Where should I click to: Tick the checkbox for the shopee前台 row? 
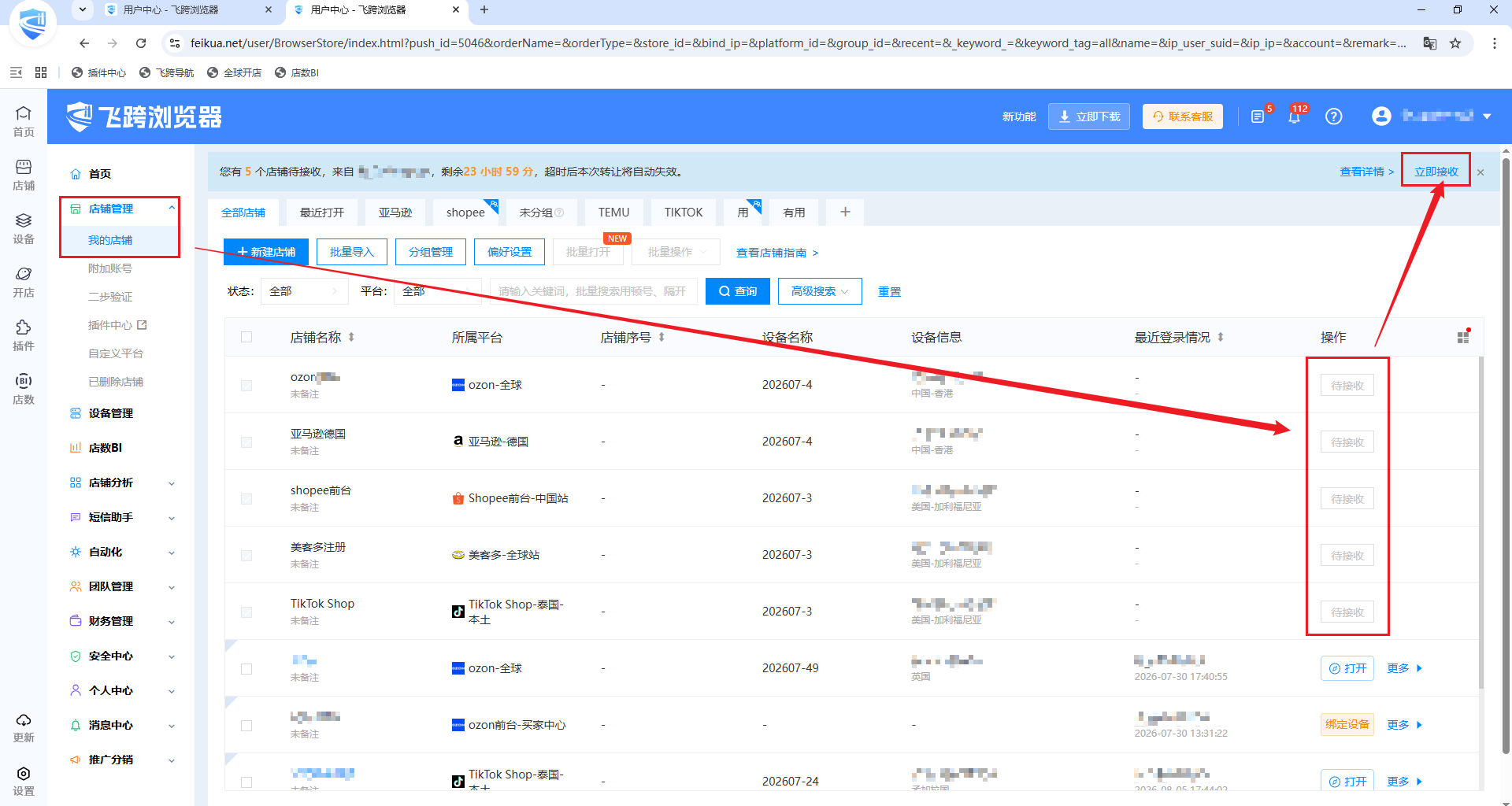click(x=246, y=498)
